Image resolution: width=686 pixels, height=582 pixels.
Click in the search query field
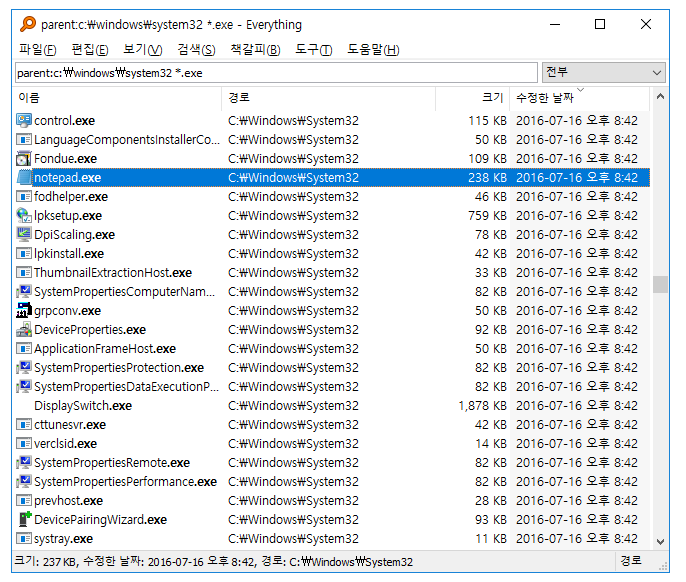coord(276,73)
